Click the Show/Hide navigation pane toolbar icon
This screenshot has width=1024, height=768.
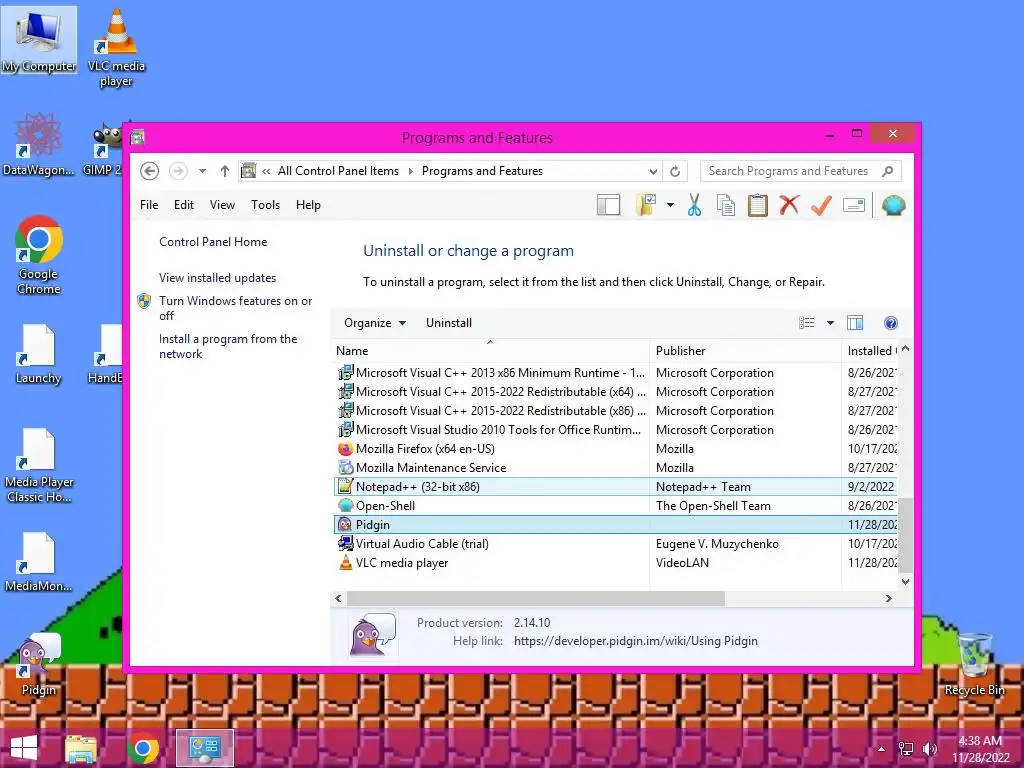coord(608,205)
